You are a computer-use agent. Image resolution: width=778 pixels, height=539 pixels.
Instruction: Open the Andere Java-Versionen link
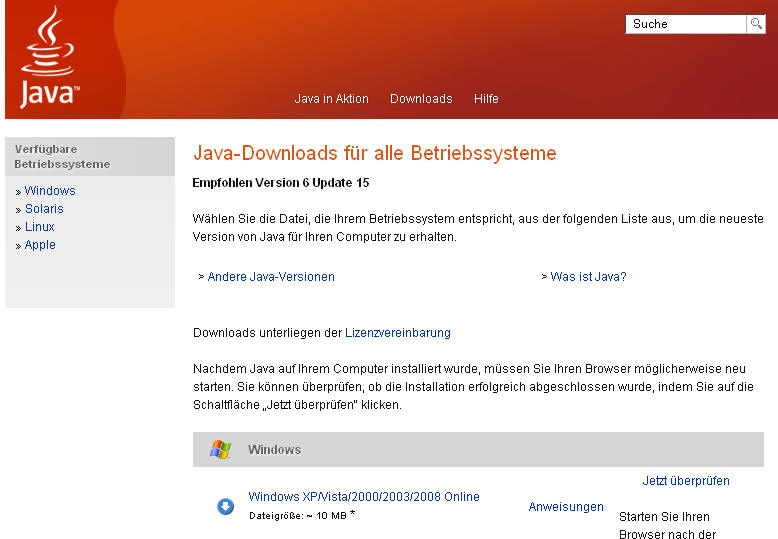pyautogui.click(x=271, y=277)
